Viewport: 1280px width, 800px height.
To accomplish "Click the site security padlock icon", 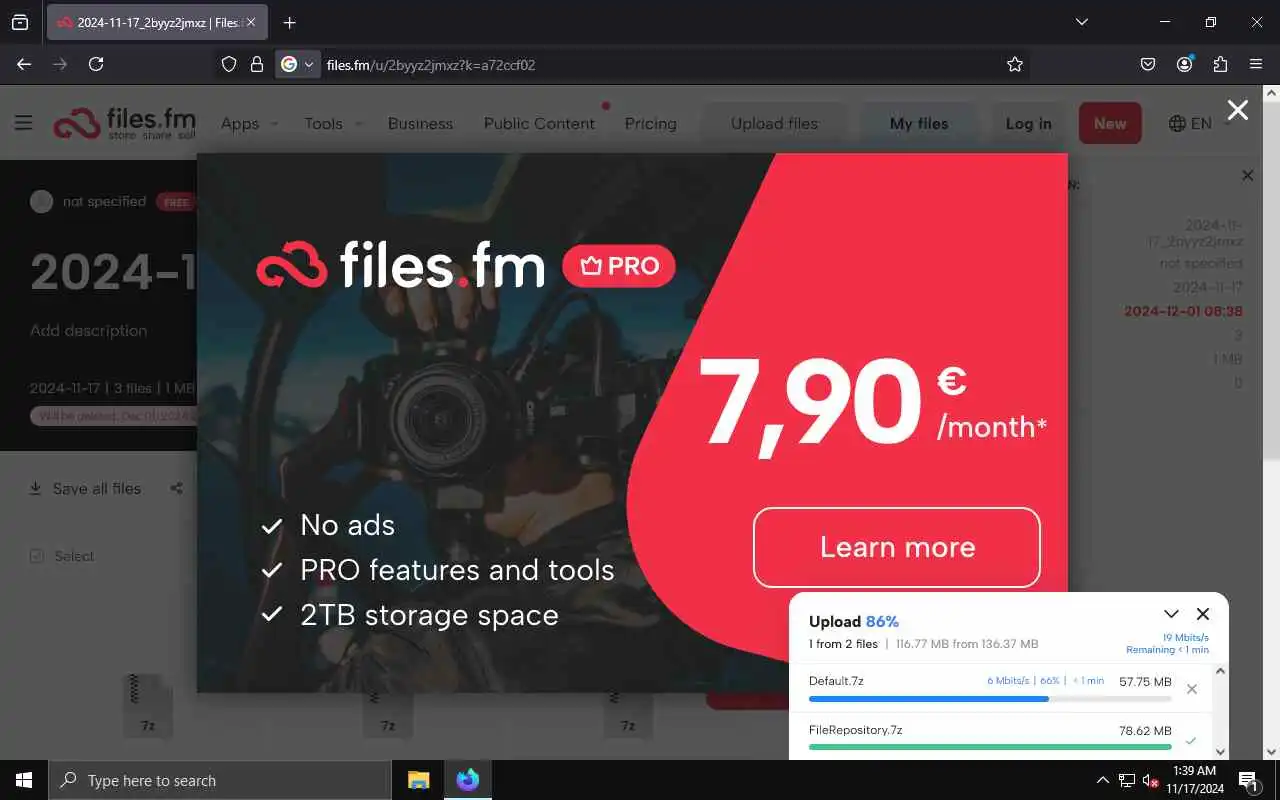I will (256, 64).
